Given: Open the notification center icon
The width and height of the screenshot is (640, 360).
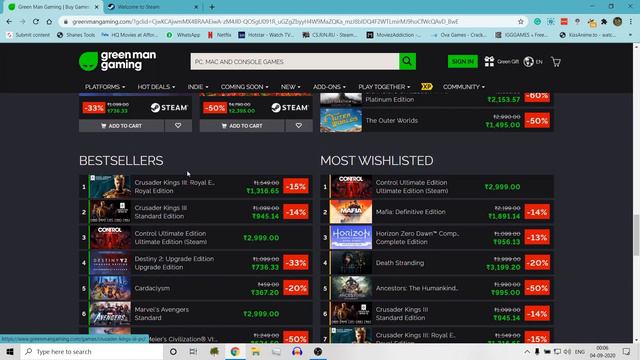Looking at the screenshot, I should [x=627, y=351].
